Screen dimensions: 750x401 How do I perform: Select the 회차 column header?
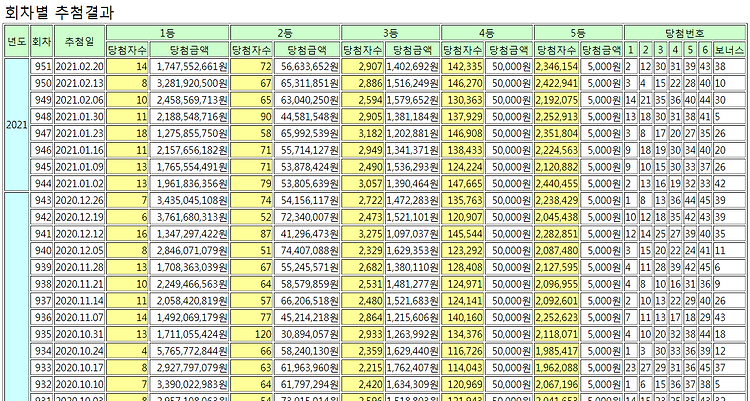tap(42, 41)
